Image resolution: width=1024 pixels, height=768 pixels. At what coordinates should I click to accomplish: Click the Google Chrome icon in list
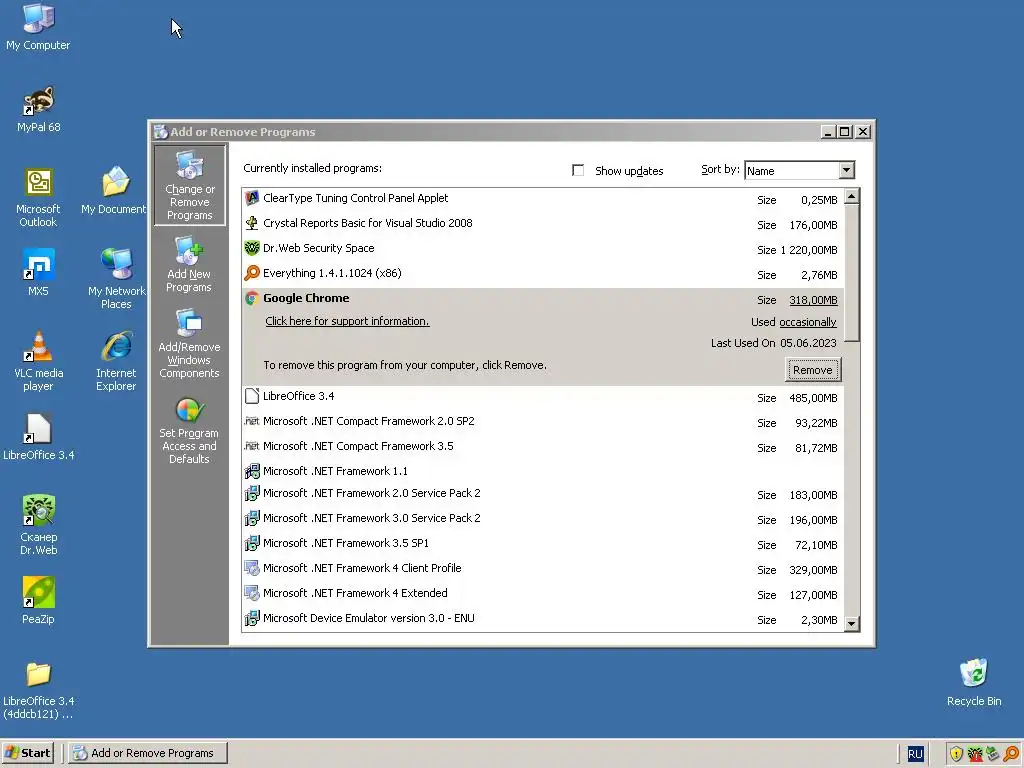(x=251, y=298)
